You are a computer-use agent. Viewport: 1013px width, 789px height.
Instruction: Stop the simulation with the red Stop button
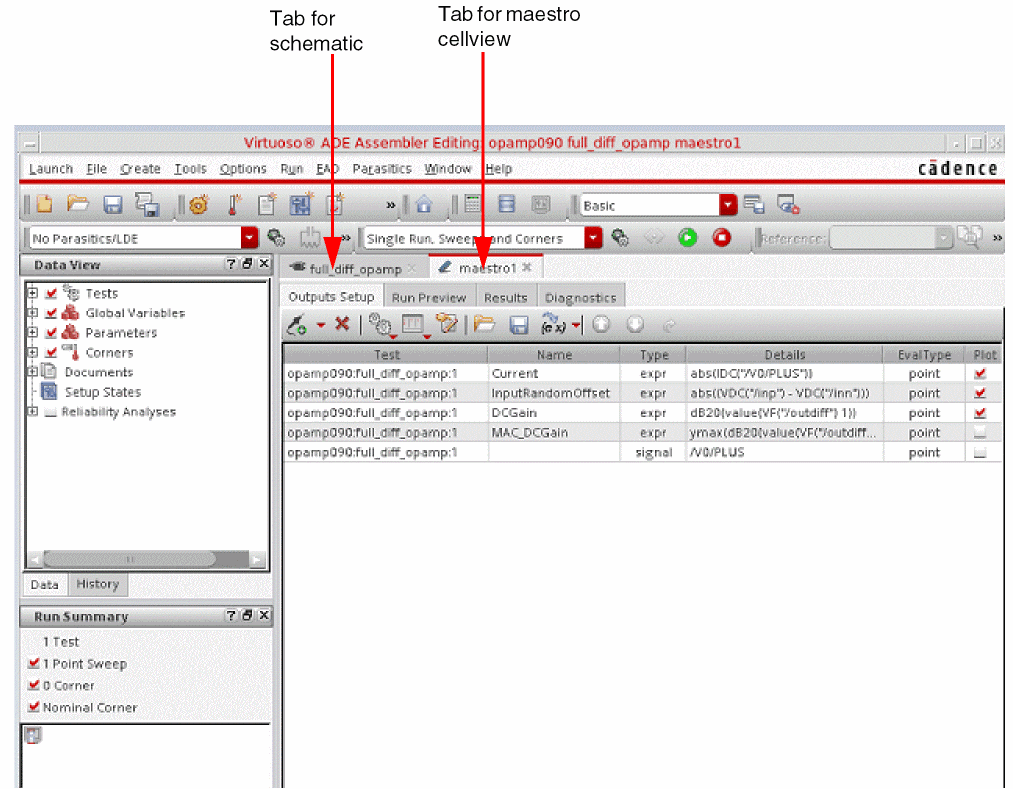tap(722, 238)
